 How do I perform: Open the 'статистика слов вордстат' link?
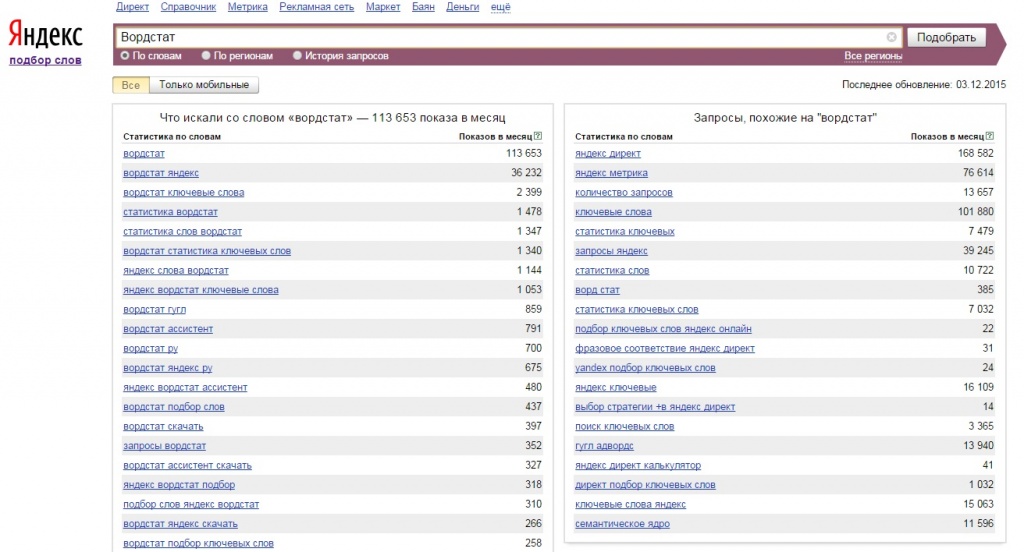tap(182, 231)
